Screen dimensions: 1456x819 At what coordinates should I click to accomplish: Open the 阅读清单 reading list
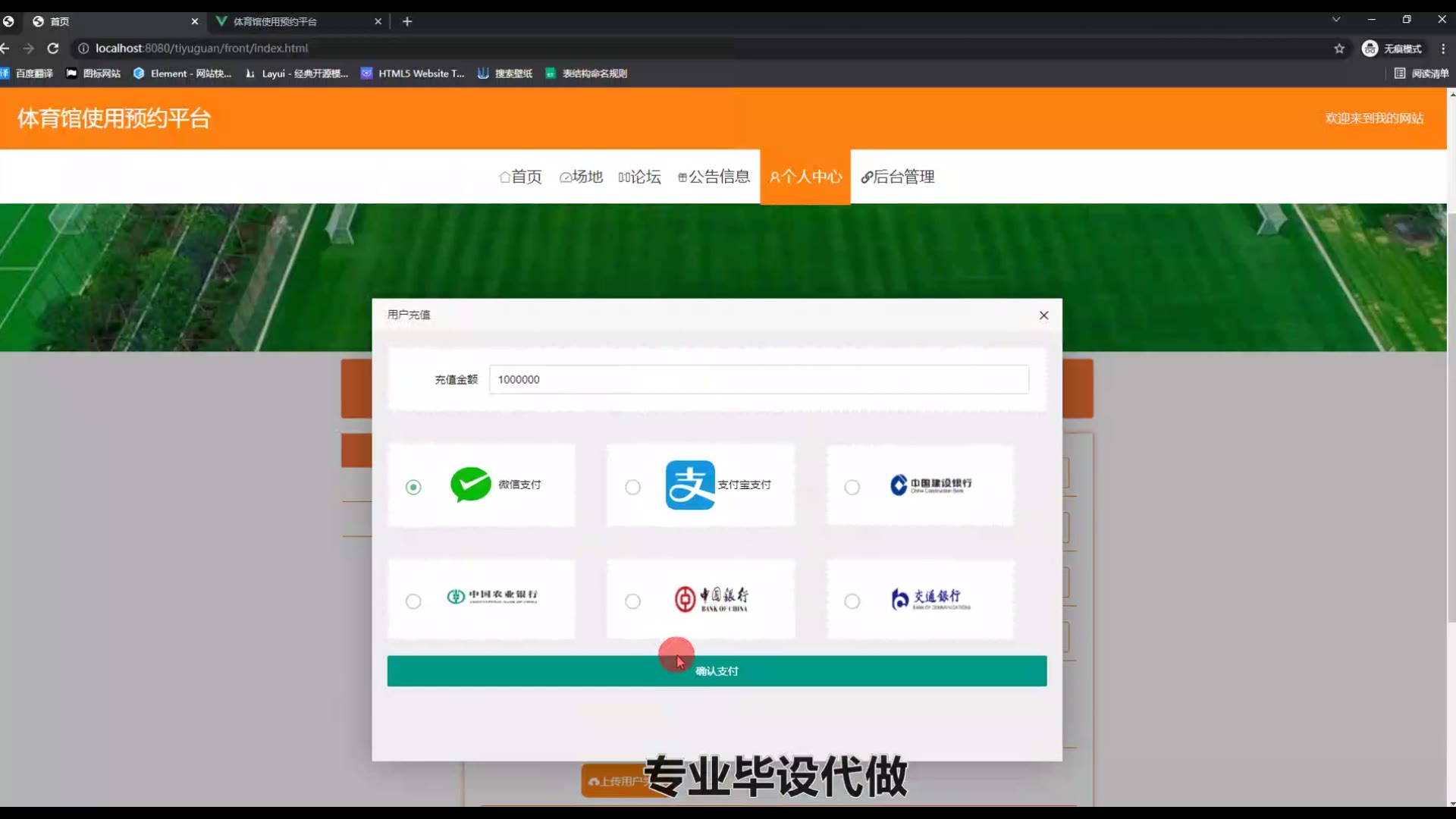point(1422,74)
